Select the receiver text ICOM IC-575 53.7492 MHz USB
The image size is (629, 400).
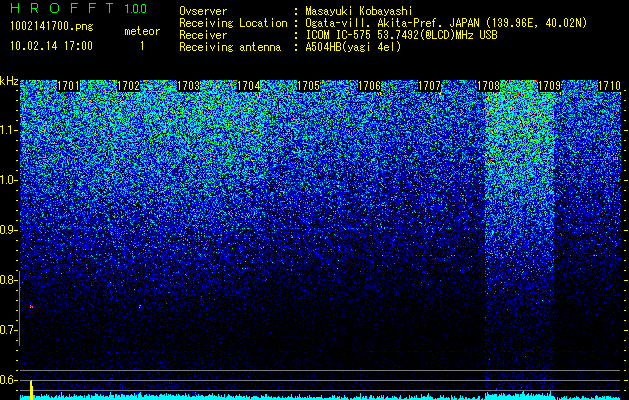tap(401, 35)
